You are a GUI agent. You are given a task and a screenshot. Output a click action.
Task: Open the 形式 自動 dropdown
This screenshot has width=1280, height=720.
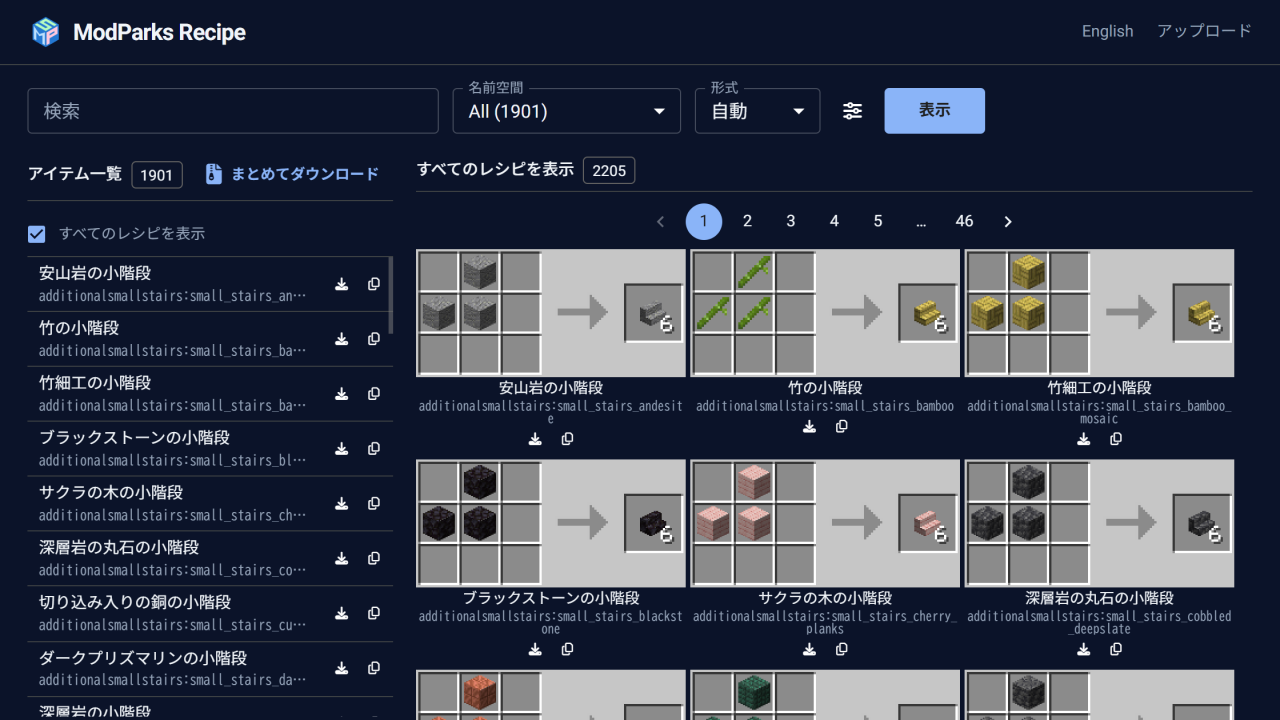click(x=758, y=111)
